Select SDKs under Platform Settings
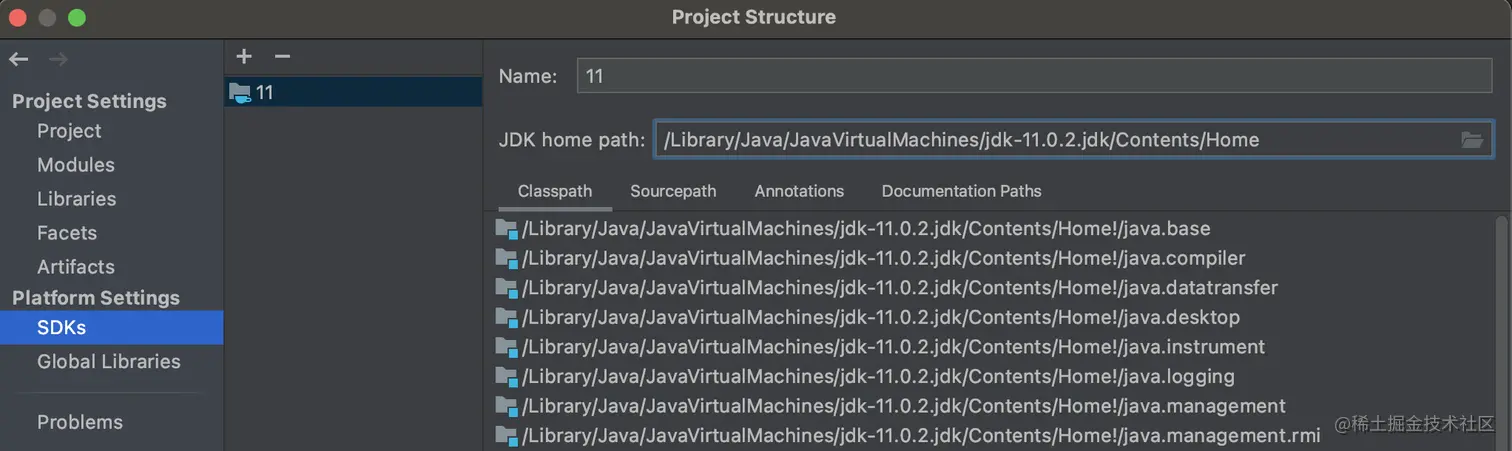 pos(111,327)
